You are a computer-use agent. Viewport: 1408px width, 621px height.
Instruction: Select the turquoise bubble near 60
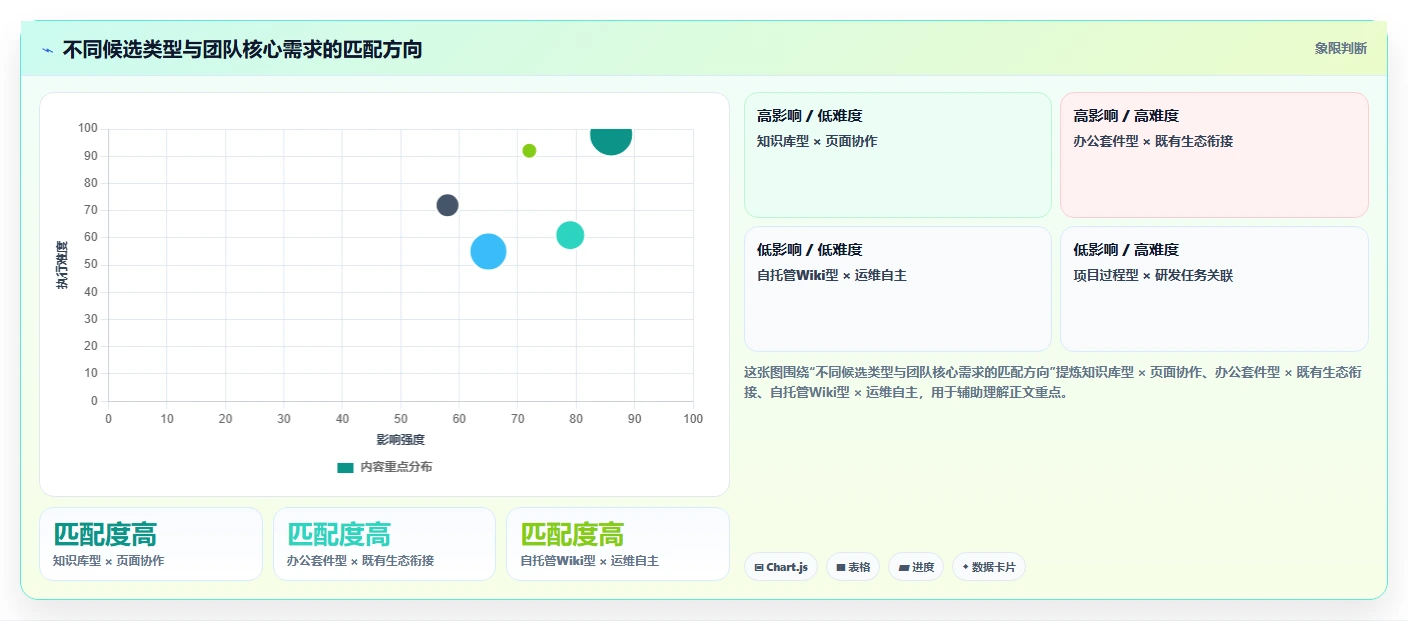pyautogui.click(x=570, y=235)
